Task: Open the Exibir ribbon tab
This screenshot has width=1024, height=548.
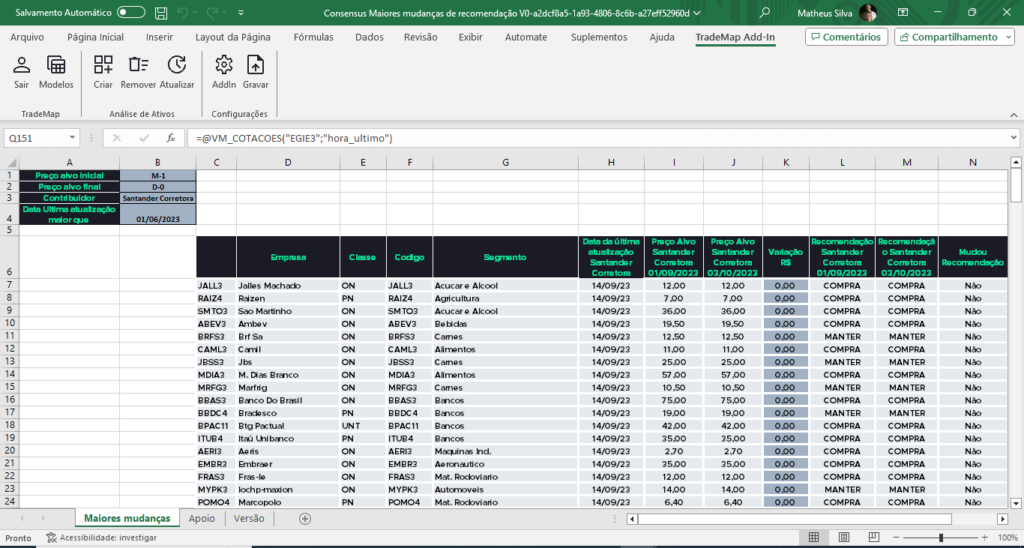Action: coord(470,37)
